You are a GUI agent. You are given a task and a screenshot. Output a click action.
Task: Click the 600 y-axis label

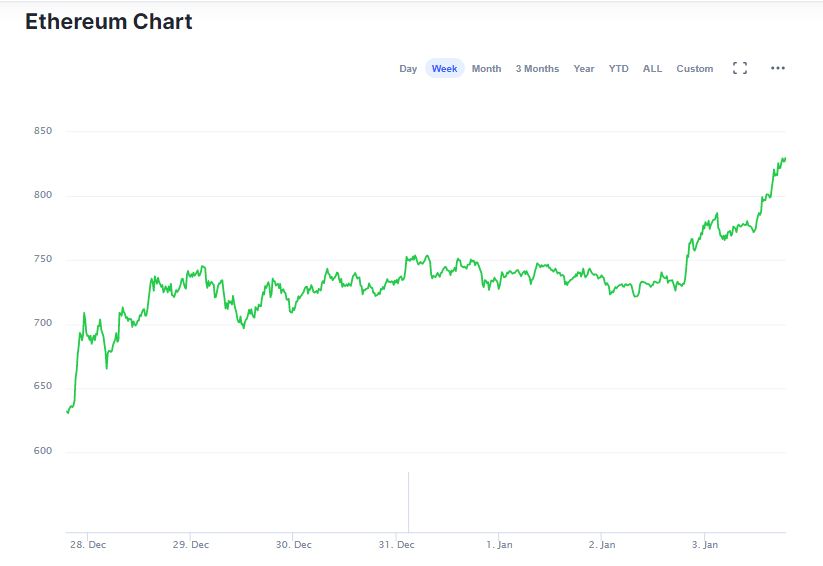tap(43, 451)
